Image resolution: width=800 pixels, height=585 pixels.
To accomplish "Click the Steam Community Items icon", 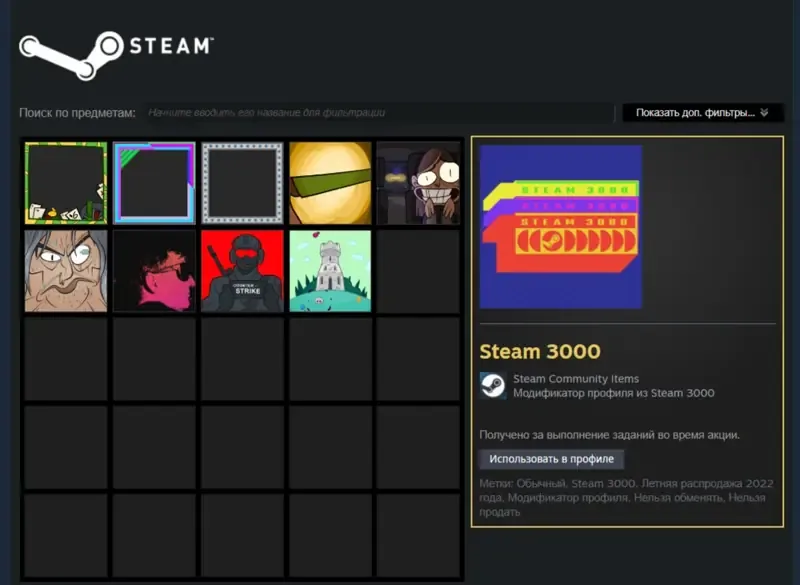I will (493, 386).
